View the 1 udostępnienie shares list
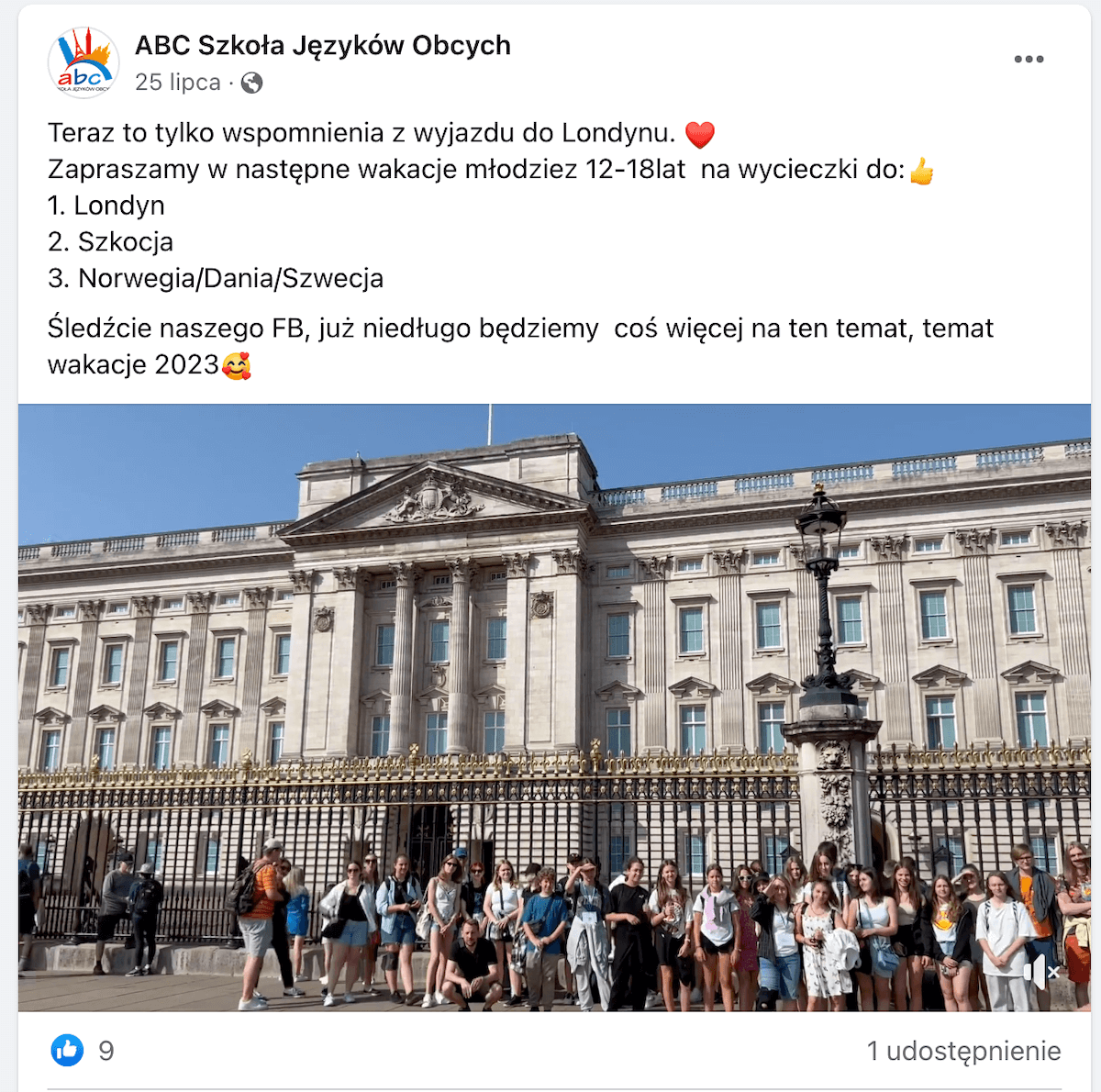The image size is (1101, 1092). click(x=964, y=1051)
